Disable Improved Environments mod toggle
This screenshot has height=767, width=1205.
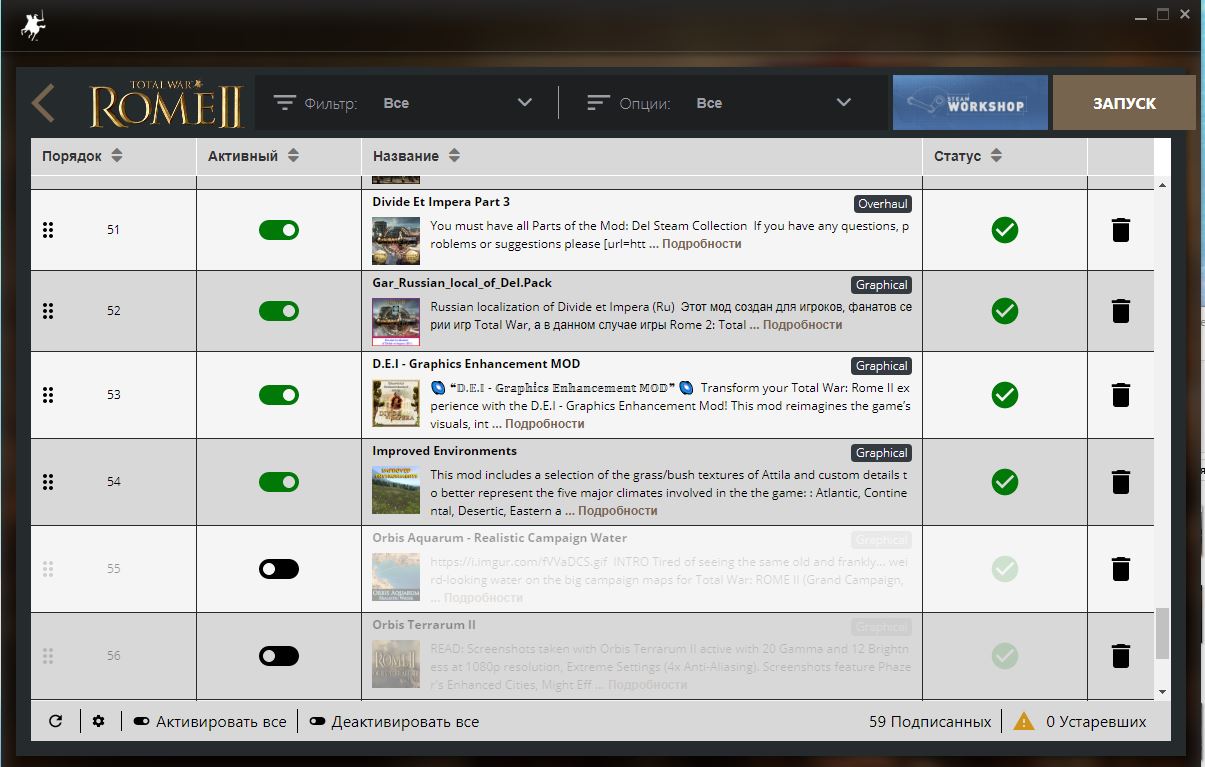(279, 482)
